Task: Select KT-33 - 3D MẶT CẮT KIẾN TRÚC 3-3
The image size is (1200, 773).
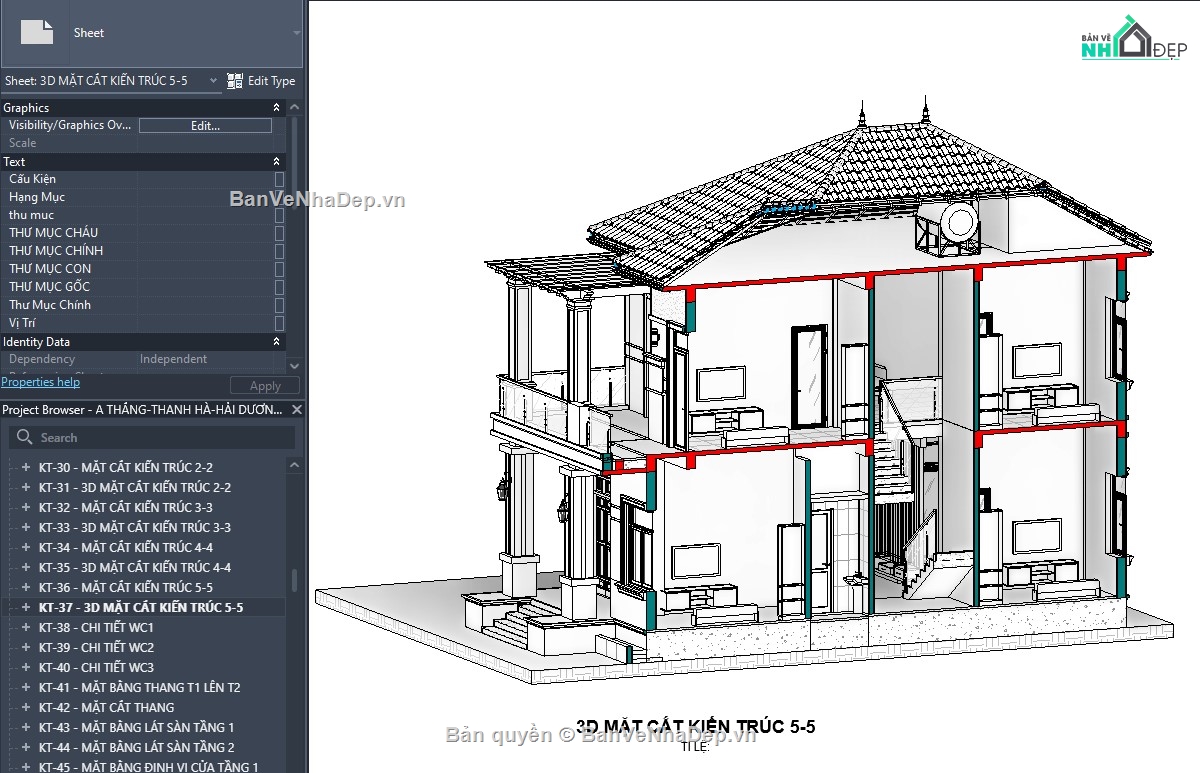Action: [x=135, y=527]
